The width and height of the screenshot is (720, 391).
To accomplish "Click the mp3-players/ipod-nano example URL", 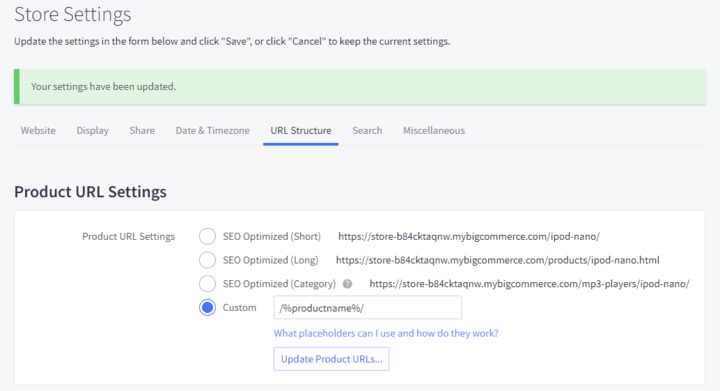I will 529,284.
